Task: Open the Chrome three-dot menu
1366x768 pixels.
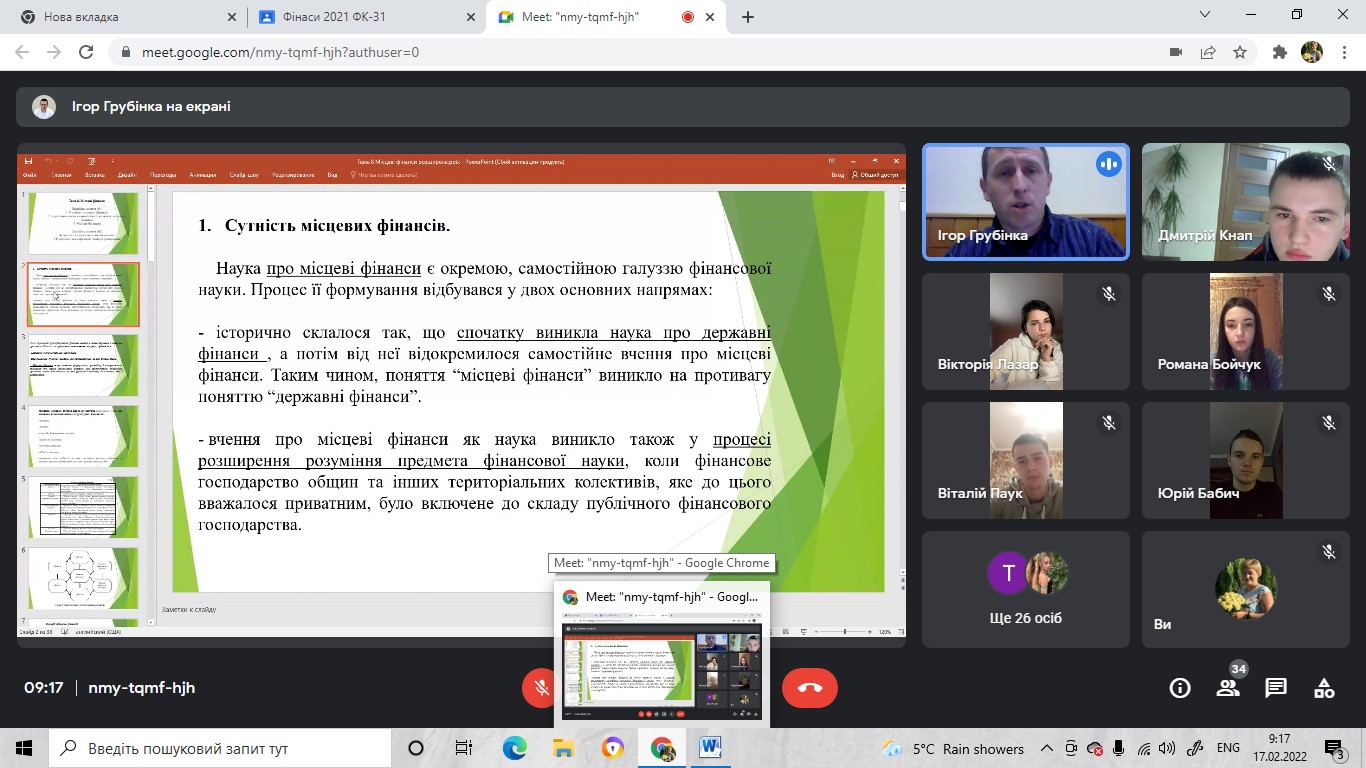Action: pyautogui.click(x=1343, y=53)
